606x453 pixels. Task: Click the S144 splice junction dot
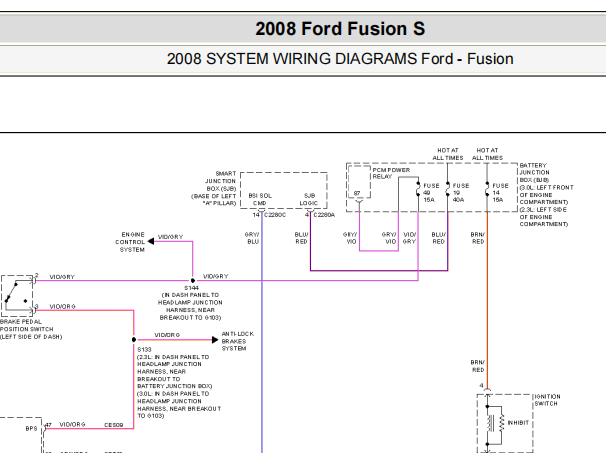point(192,281)
